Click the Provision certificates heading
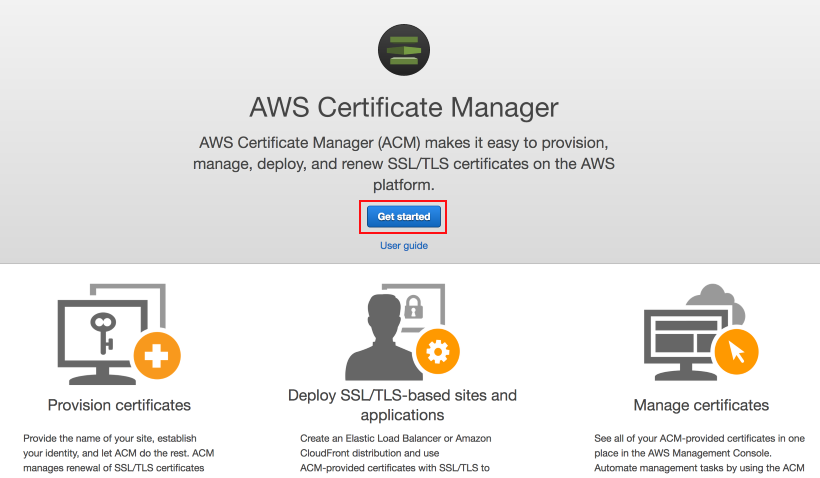The image size is (820, 478). click(x=119, y=405)
